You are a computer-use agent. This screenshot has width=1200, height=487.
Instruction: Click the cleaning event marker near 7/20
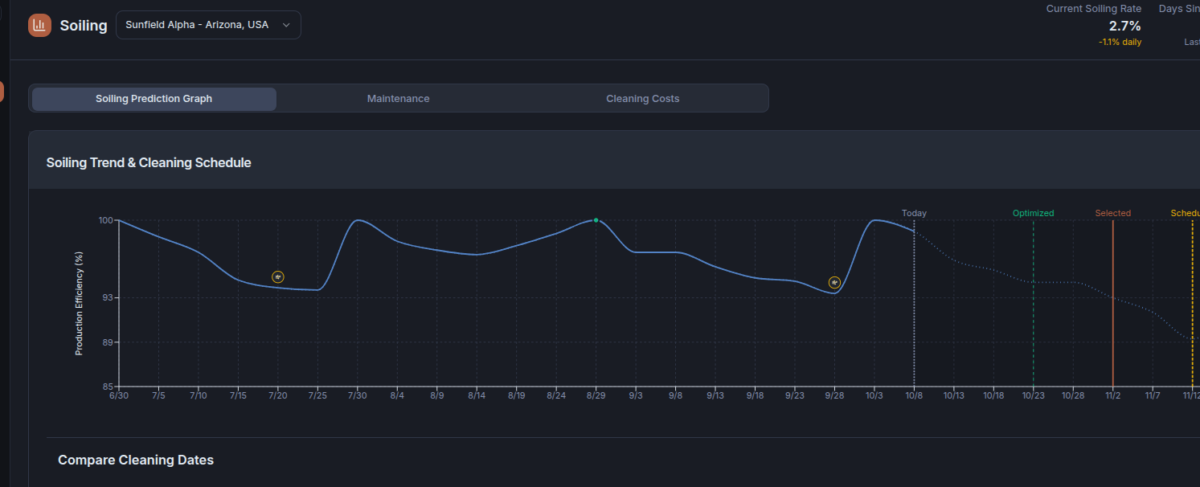[x=278, y=277]
